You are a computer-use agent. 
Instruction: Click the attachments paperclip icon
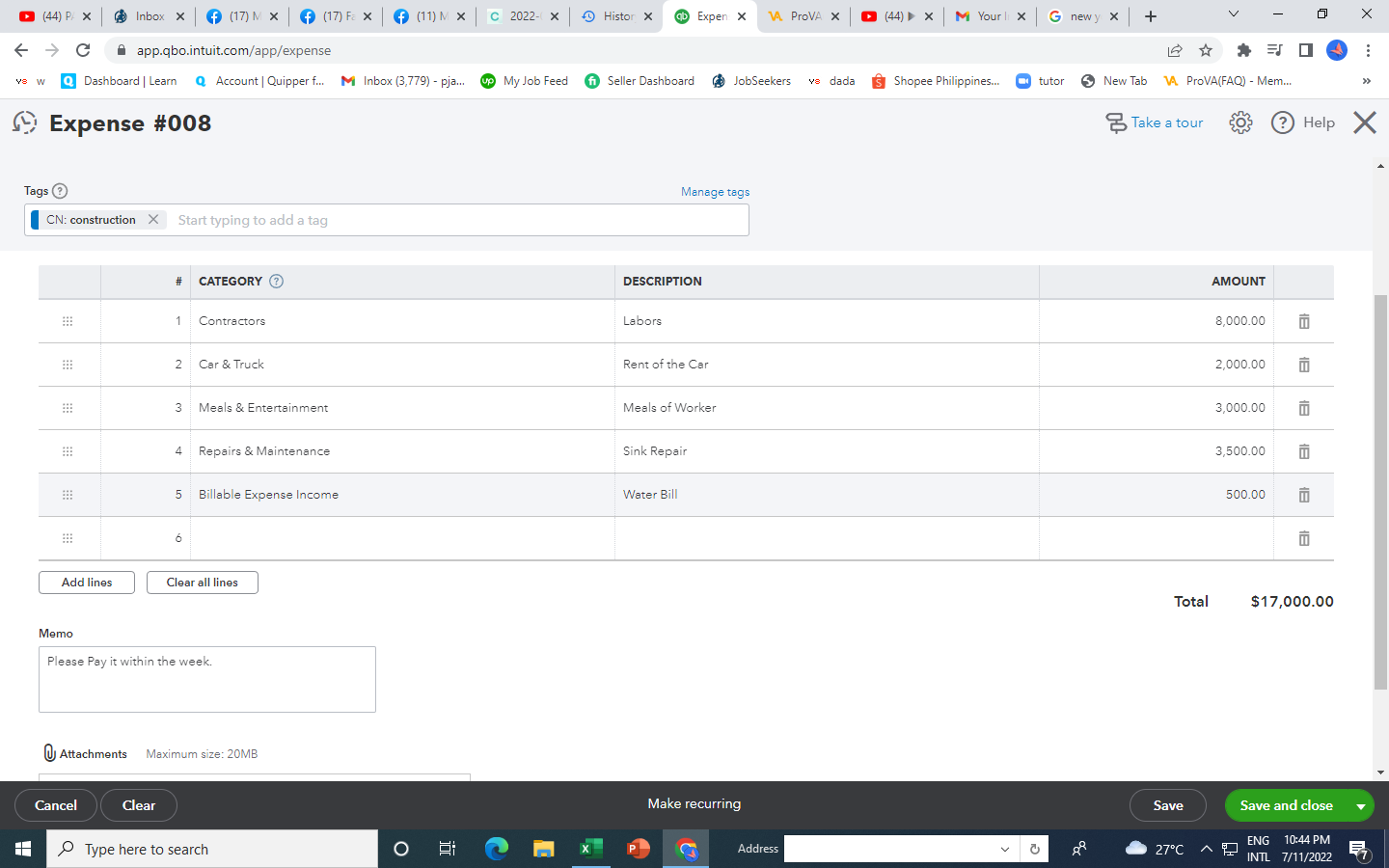coord(50,753)
